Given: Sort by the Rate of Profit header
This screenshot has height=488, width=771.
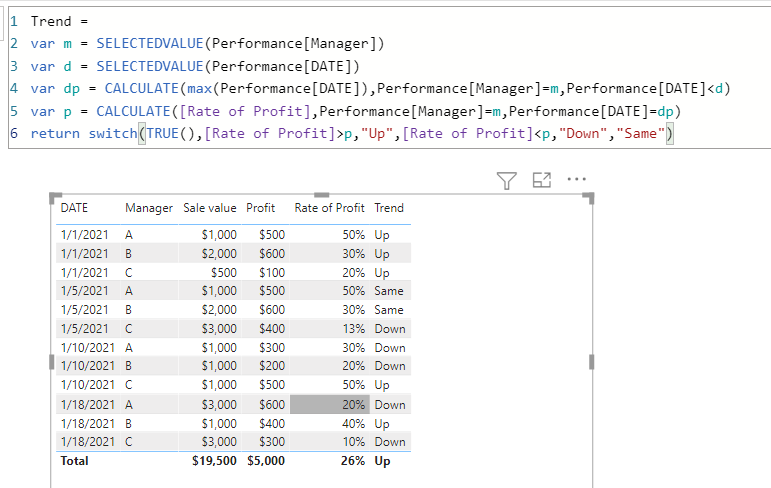Looking at the screenshot, I should pyautogui.click(x=329, y=208).
